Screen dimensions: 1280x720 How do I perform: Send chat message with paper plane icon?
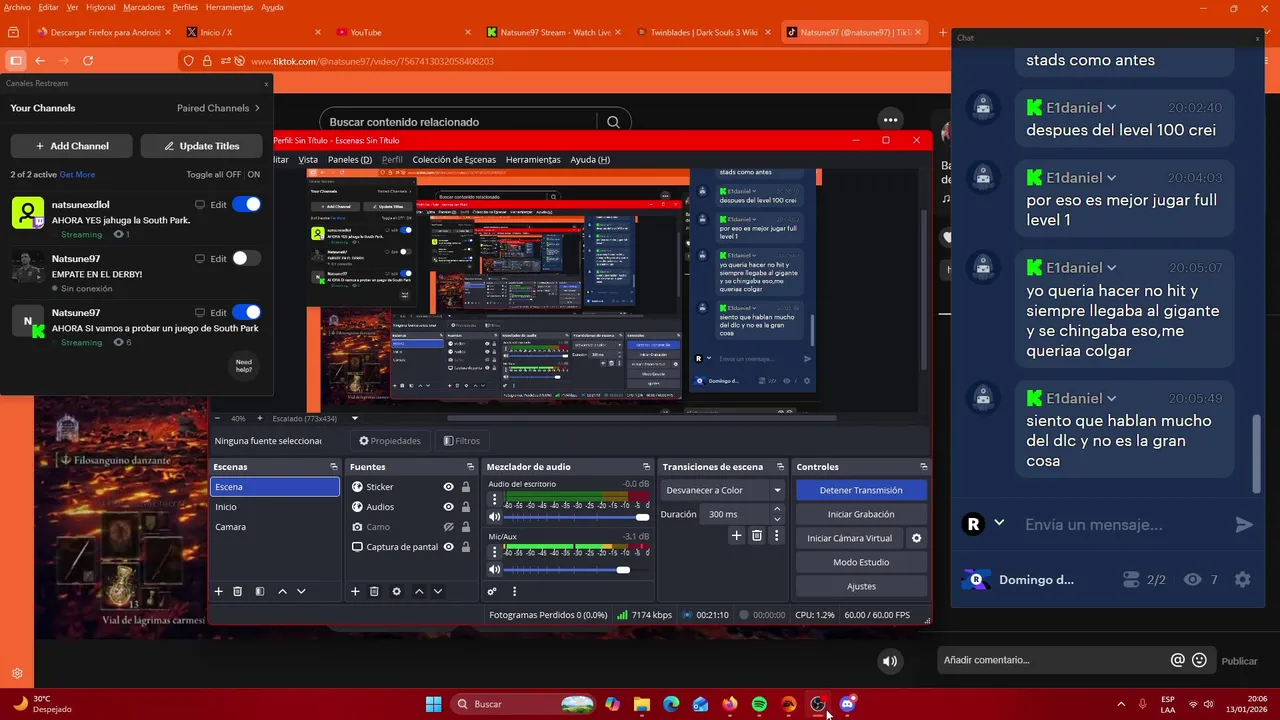pos(1244,525)
